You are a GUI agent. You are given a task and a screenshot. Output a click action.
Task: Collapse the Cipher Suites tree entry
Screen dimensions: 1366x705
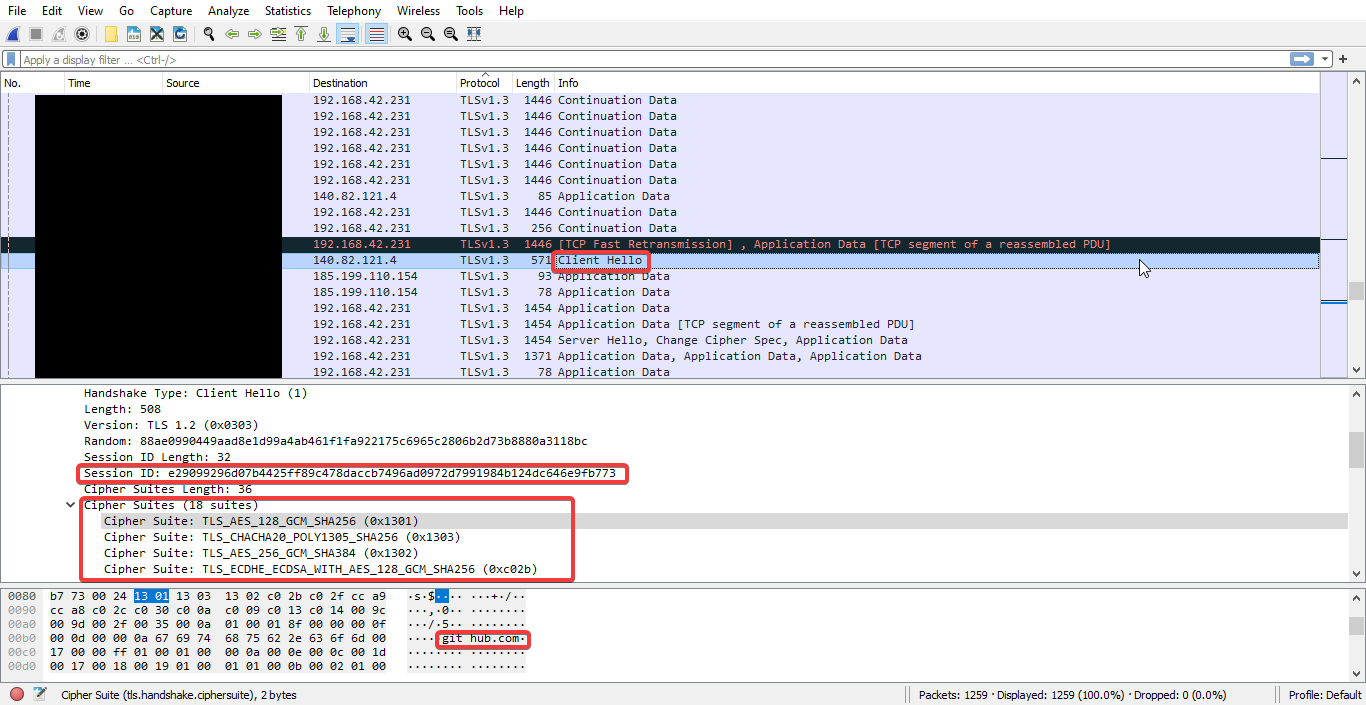point(68,505)
